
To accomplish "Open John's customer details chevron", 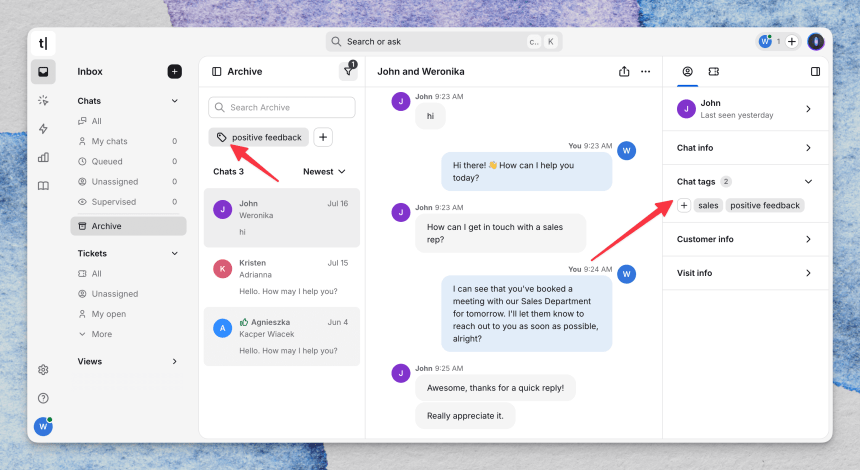I will tap(808, 109).
